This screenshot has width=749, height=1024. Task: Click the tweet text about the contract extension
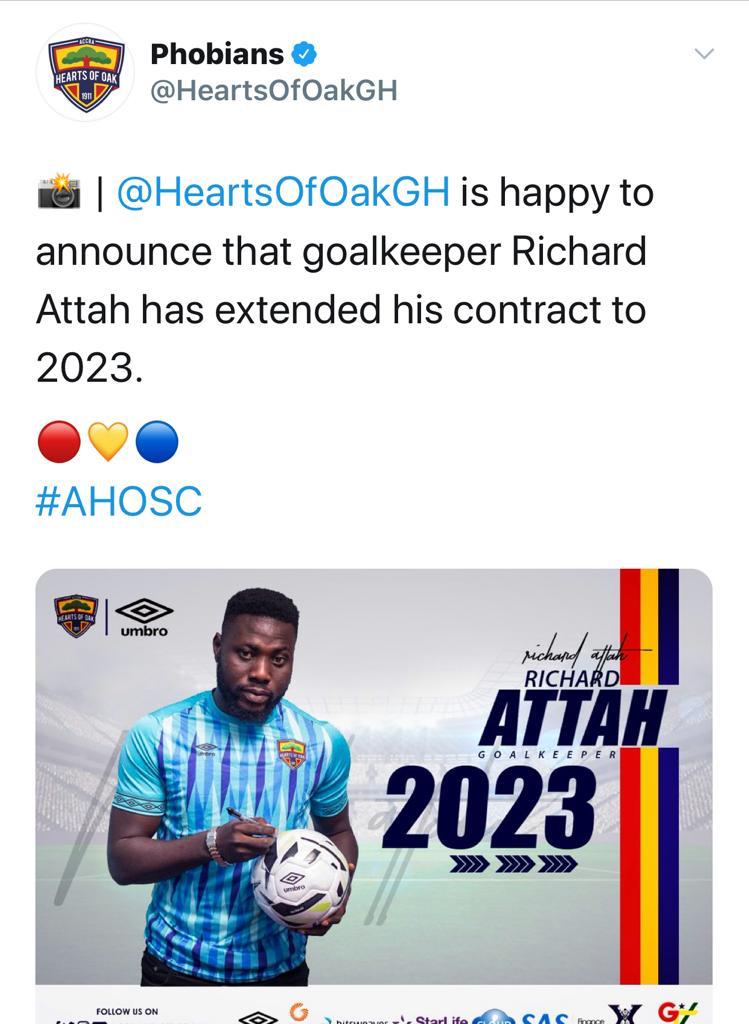tap(345, 280)
